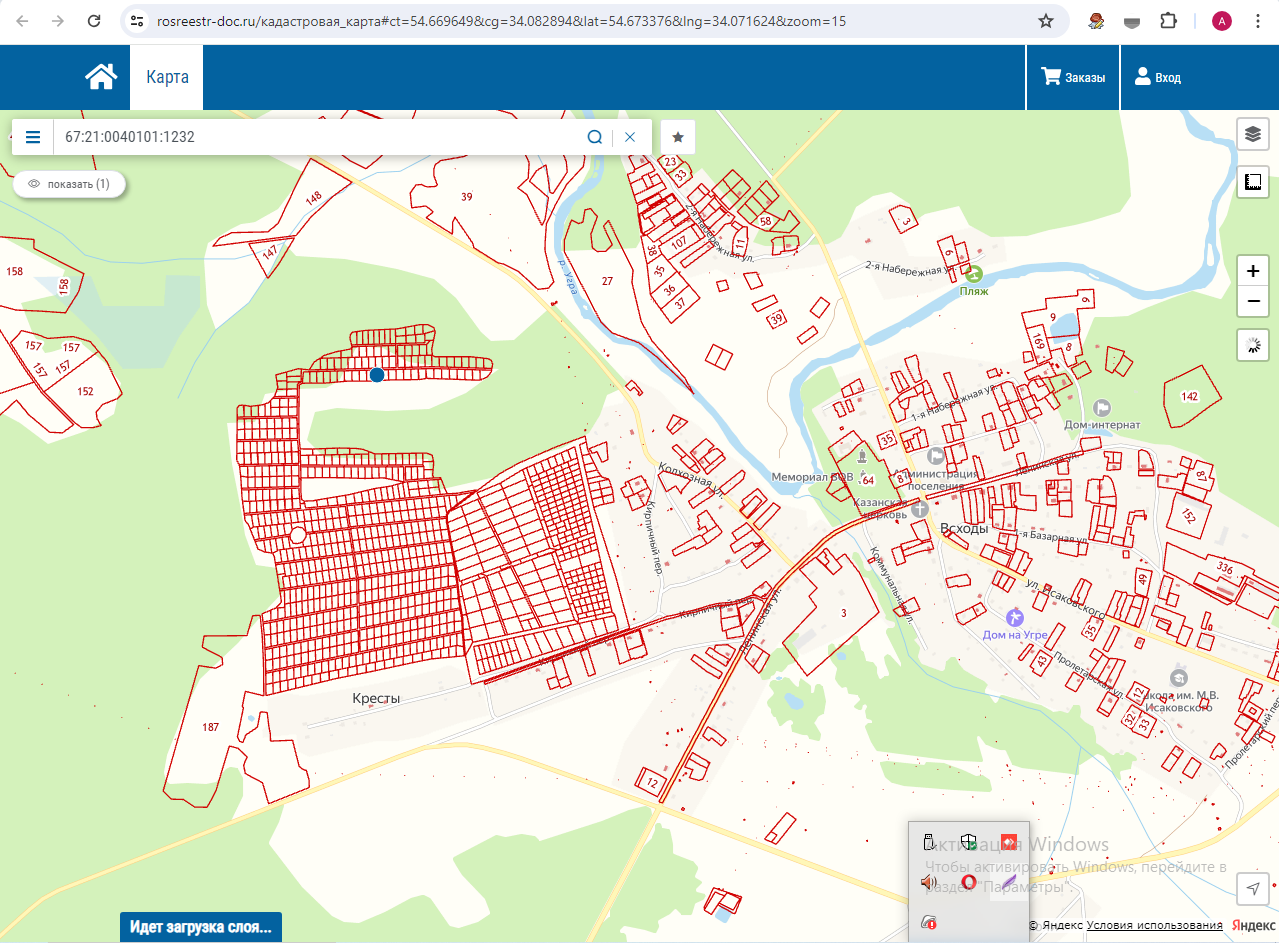Viewport: 1279px width, 943px height.
Task: Toggle the 'показать (1)' visibility button
Action: point(69,184)
